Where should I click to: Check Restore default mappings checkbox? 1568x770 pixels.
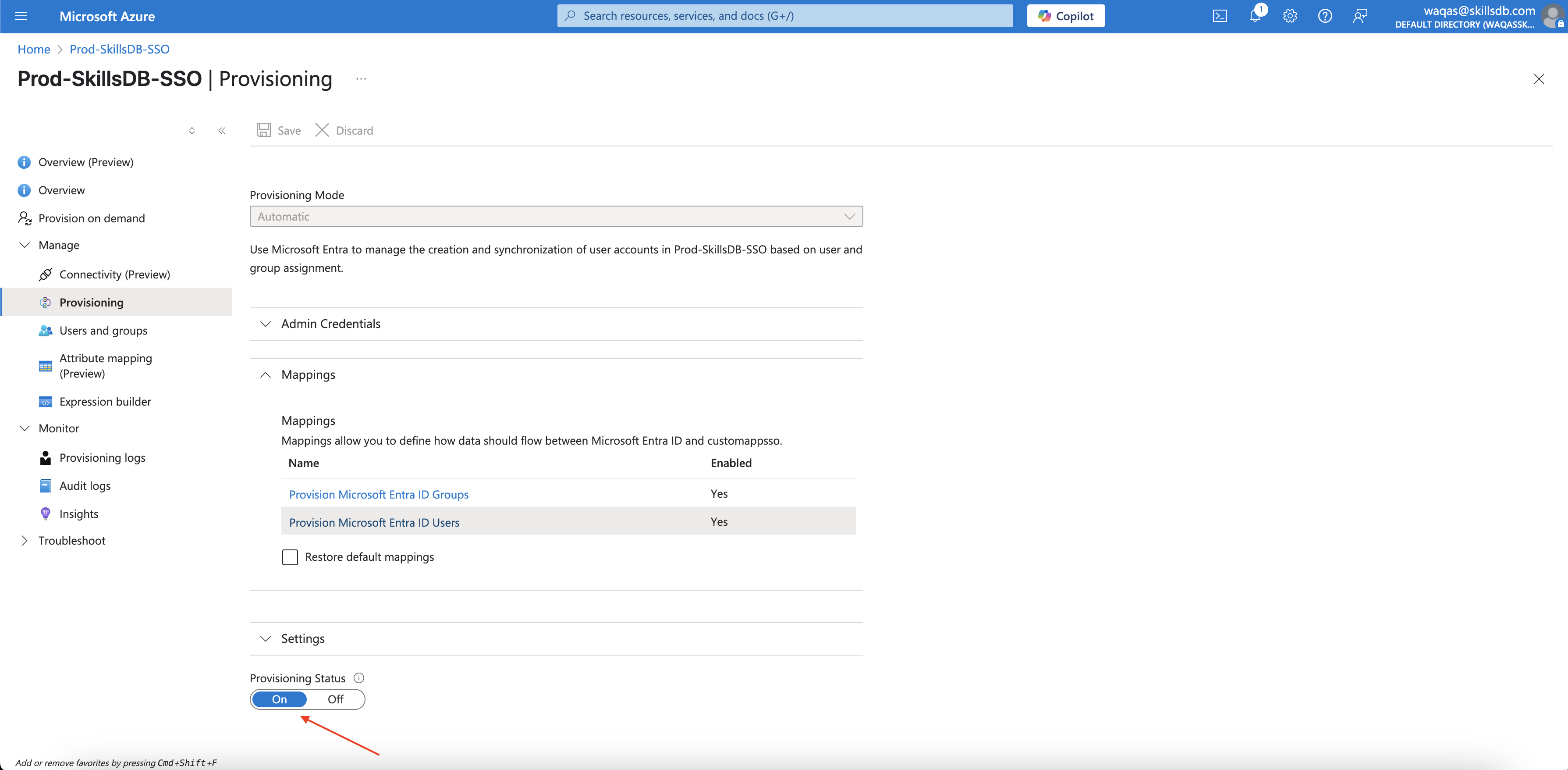point(290,557)
